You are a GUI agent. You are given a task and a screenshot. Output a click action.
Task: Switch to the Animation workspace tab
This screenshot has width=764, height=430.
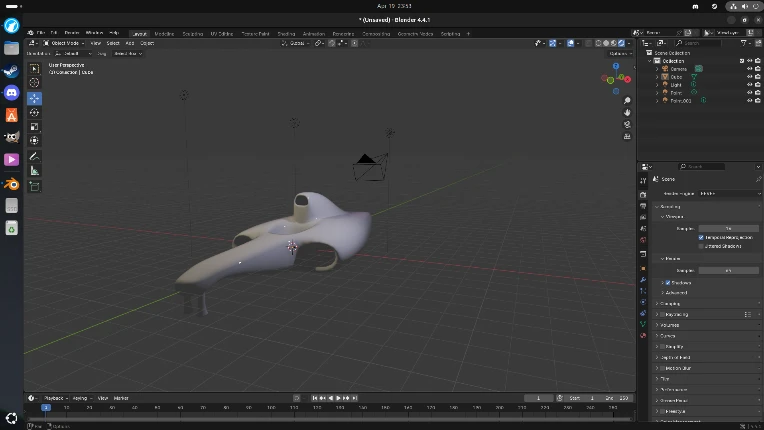tap(313, 34)
